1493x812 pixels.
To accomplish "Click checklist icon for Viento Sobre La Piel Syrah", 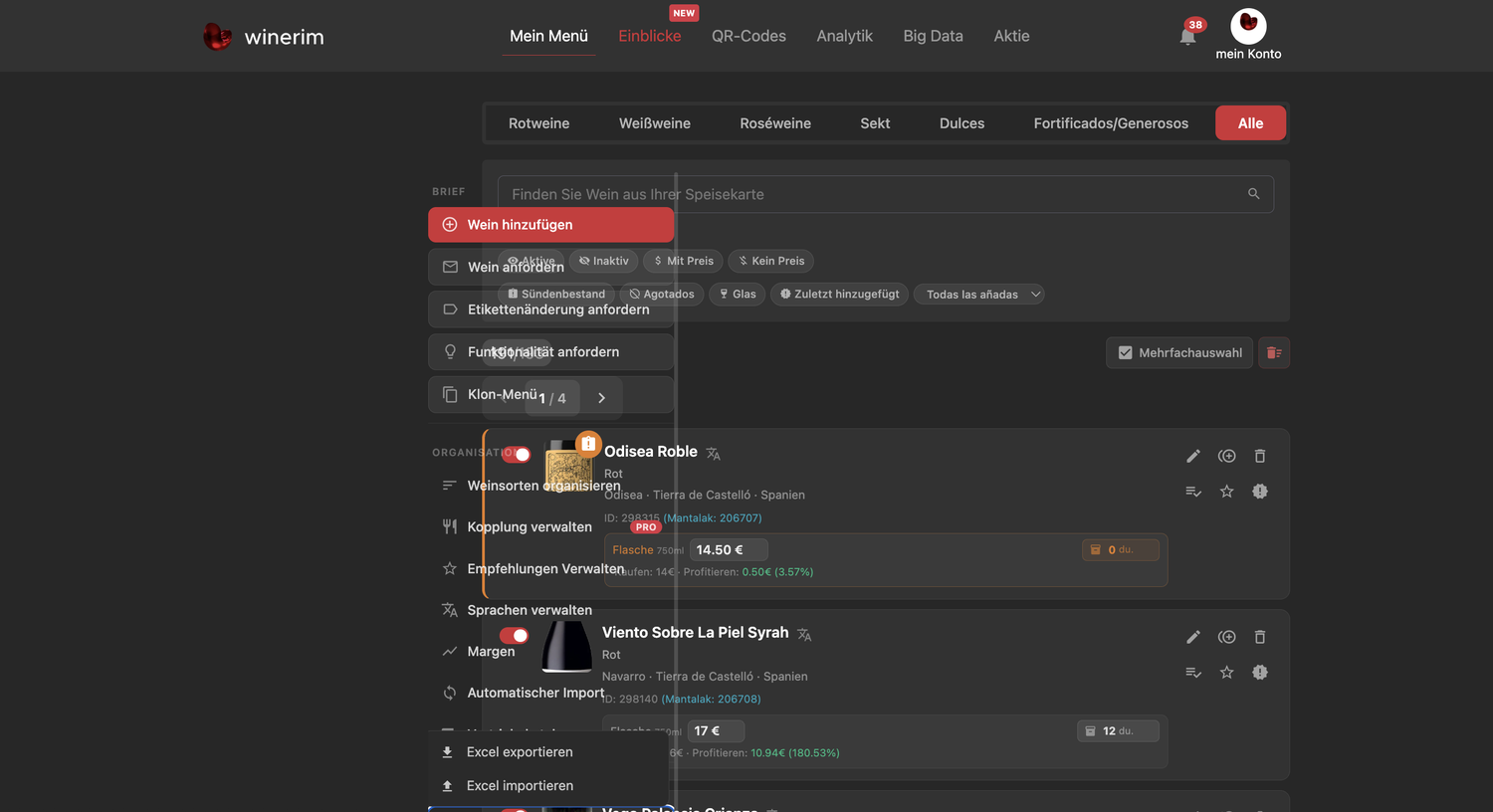I will pyautogui.click(x=1193, y=673).
